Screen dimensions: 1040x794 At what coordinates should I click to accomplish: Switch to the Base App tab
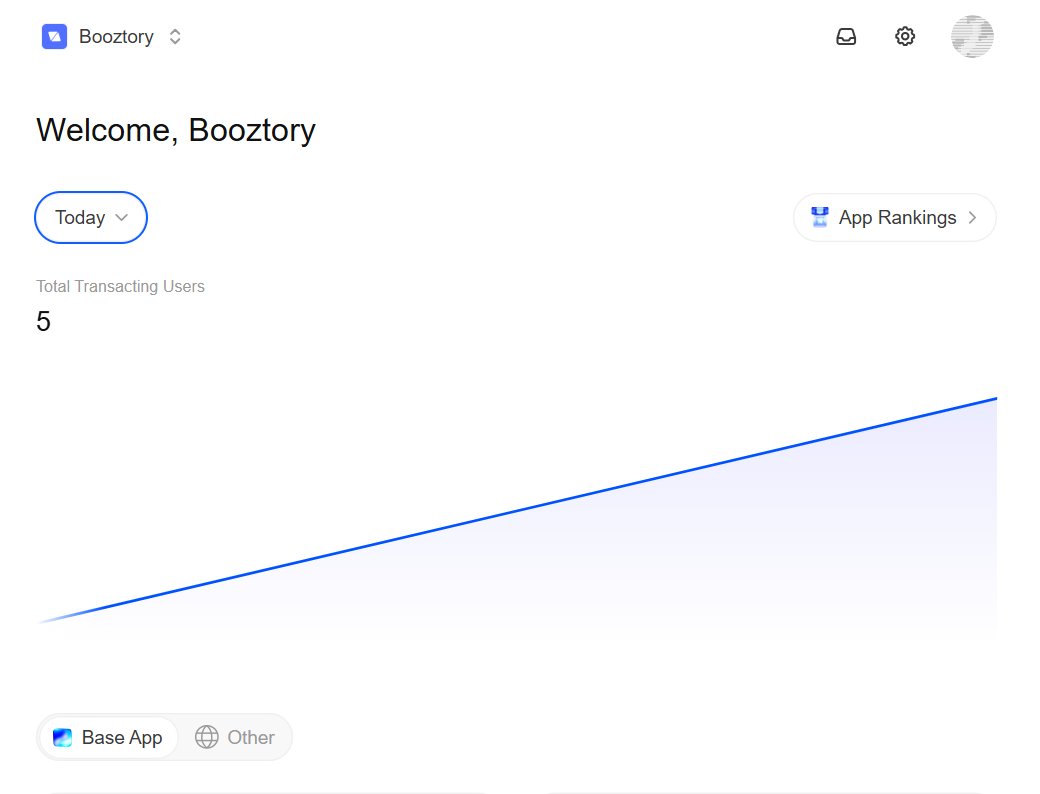coord(108,737)
